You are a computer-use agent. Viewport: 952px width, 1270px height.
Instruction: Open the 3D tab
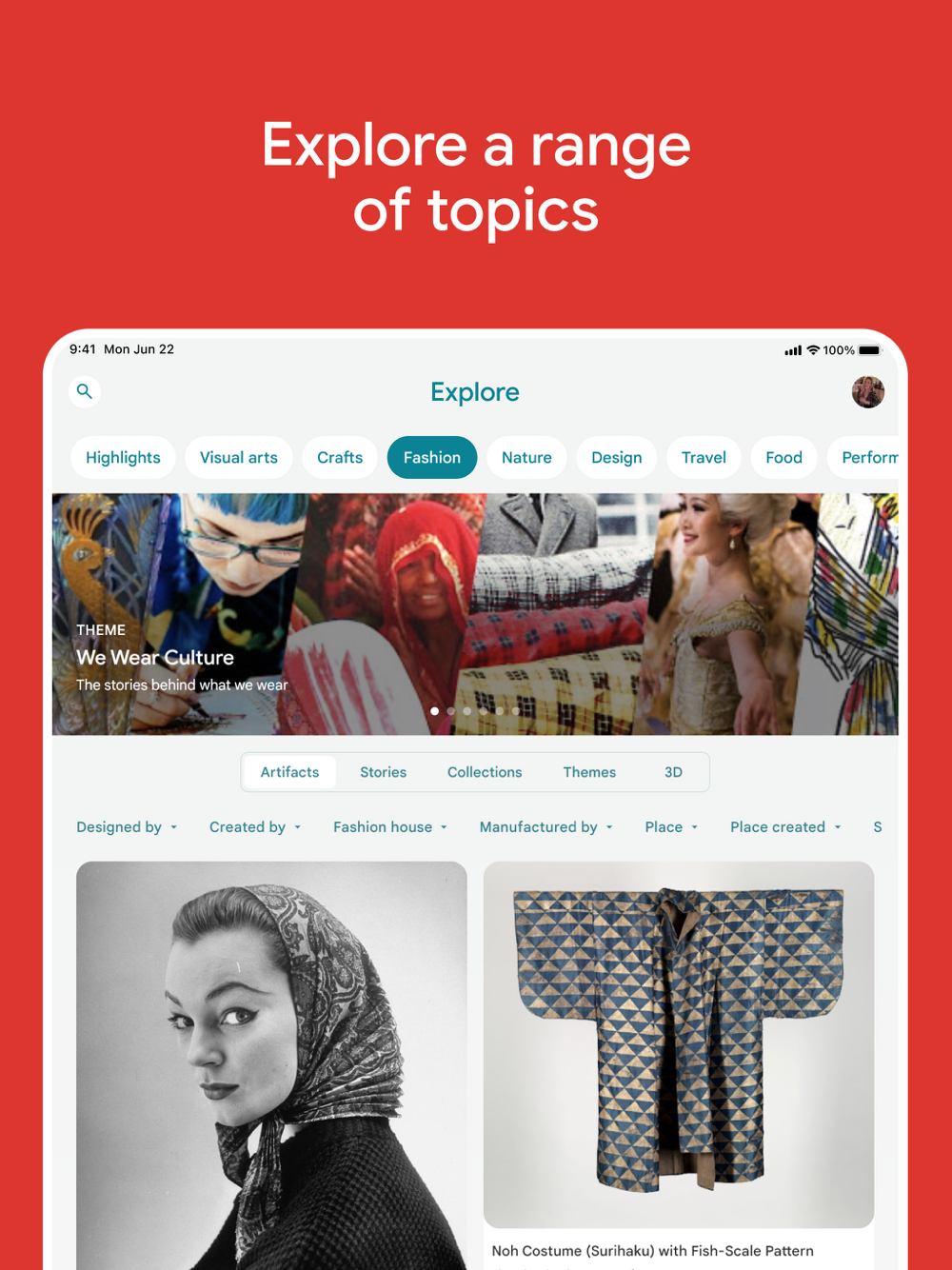(x=673, y=772)
